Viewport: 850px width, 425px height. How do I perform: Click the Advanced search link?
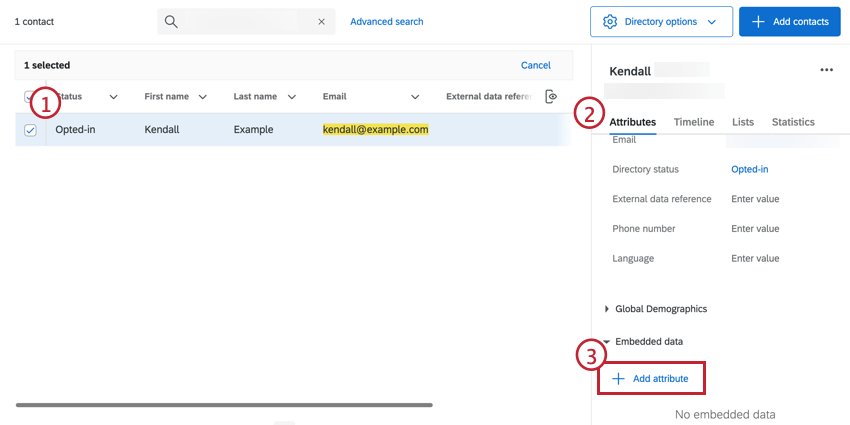point(386,22)
